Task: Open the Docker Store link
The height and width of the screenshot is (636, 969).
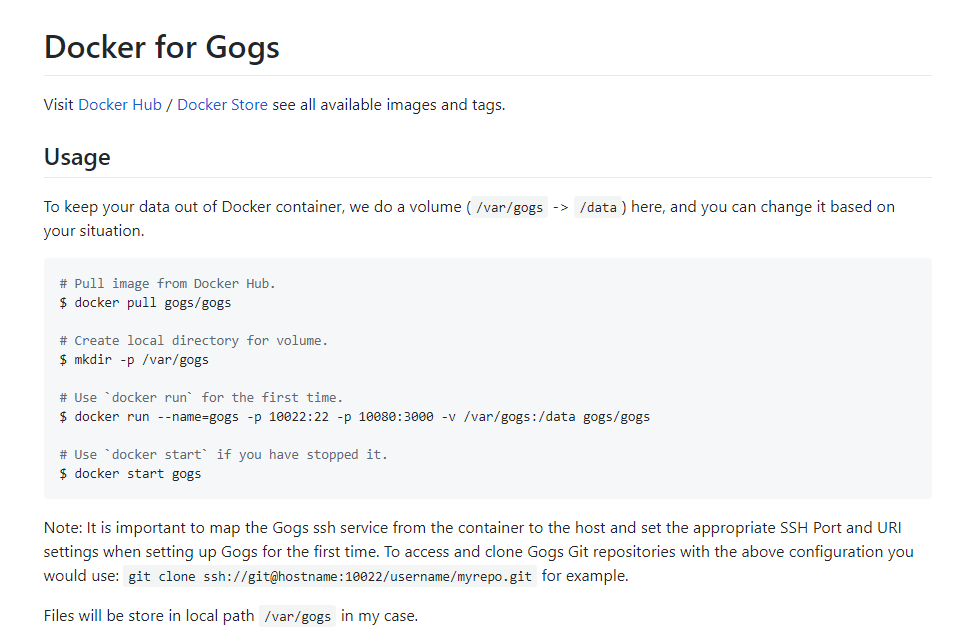Action: click(x=222, y=104)
